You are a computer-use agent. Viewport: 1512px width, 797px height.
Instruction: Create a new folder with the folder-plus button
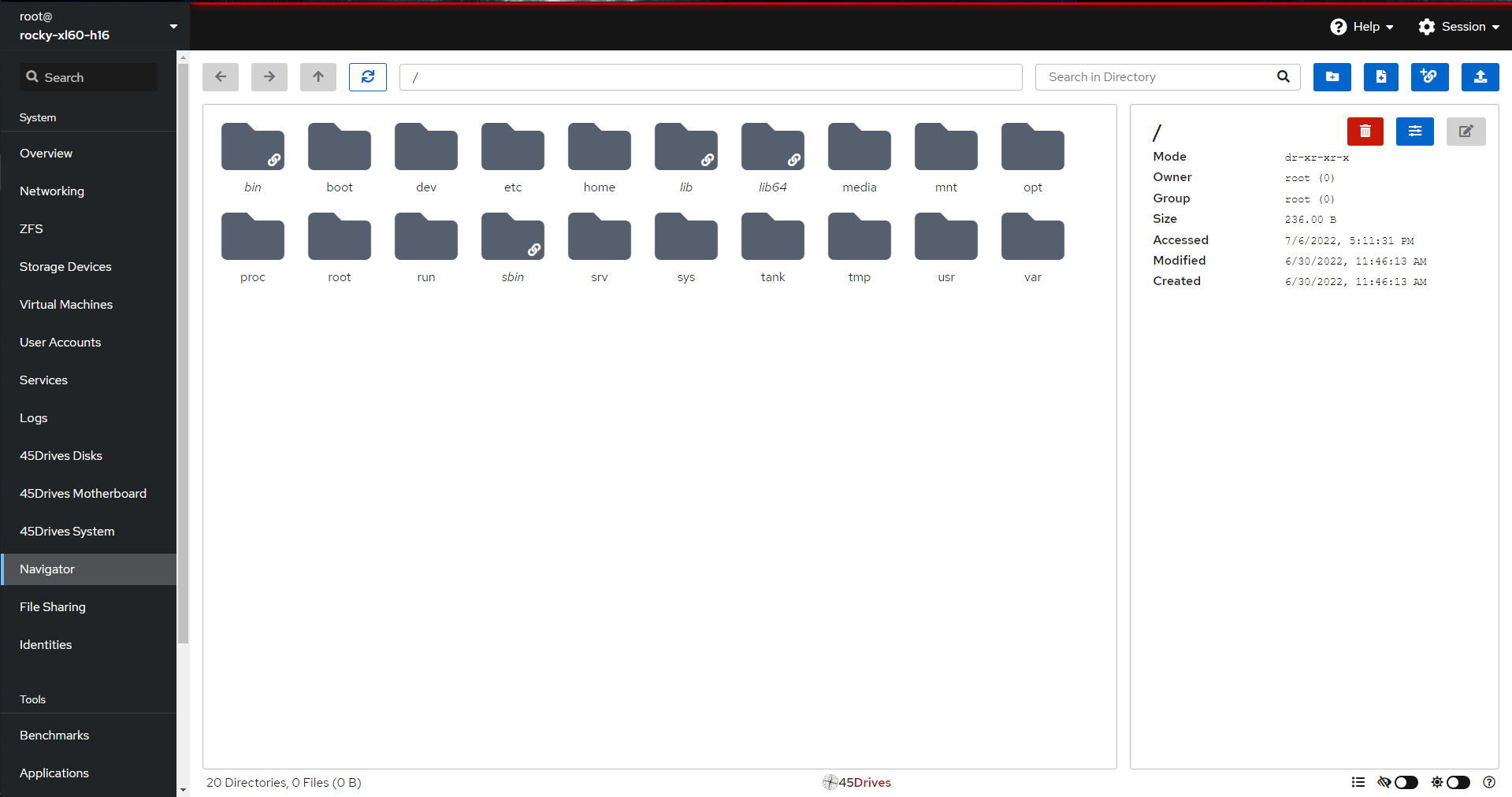[x=1332, y=77]
